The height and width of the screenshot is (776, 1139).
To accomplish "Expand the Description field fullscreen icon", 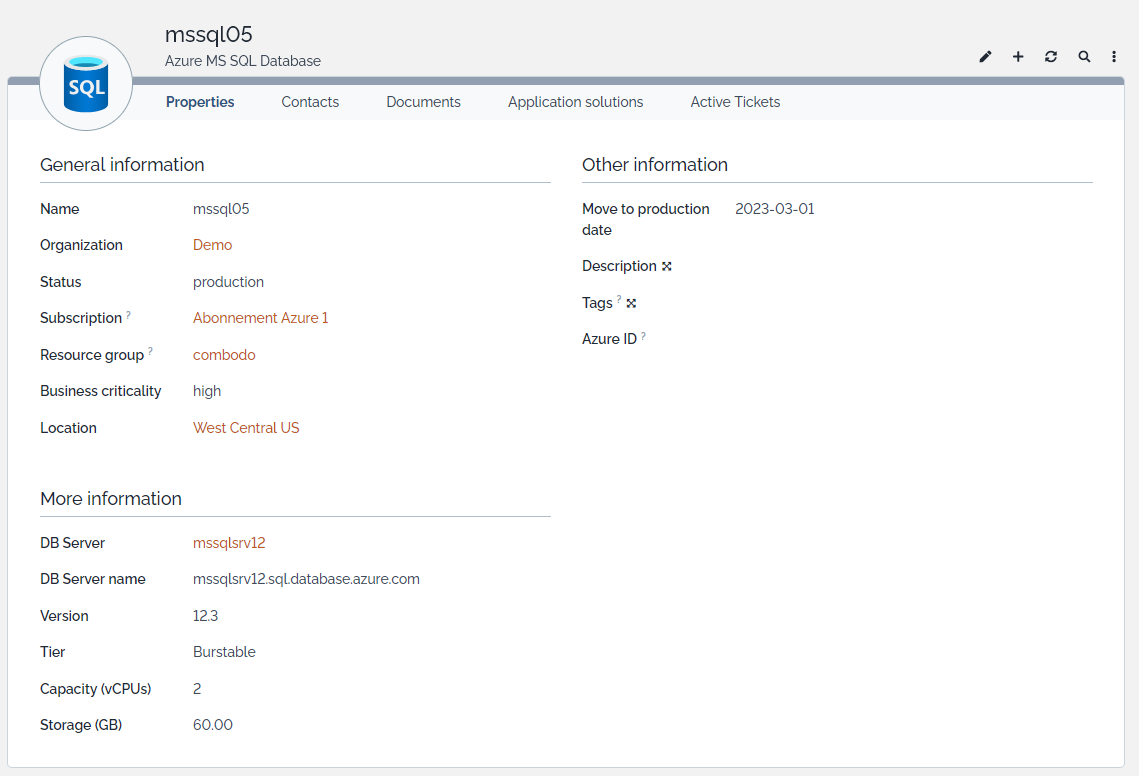I will click(667, 266).
